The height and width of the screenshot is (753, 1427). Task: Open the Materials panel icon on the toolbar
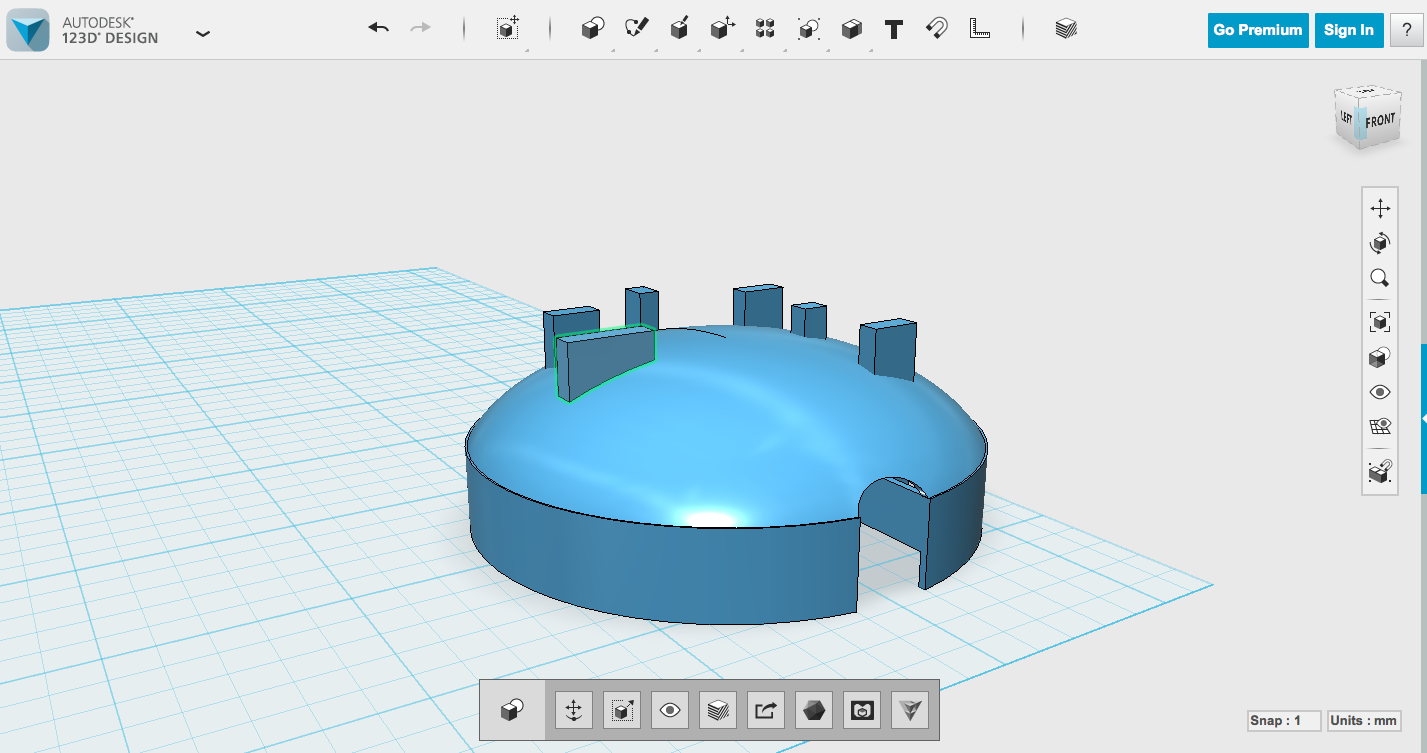pyautogui.click(x=1064, y=29)
